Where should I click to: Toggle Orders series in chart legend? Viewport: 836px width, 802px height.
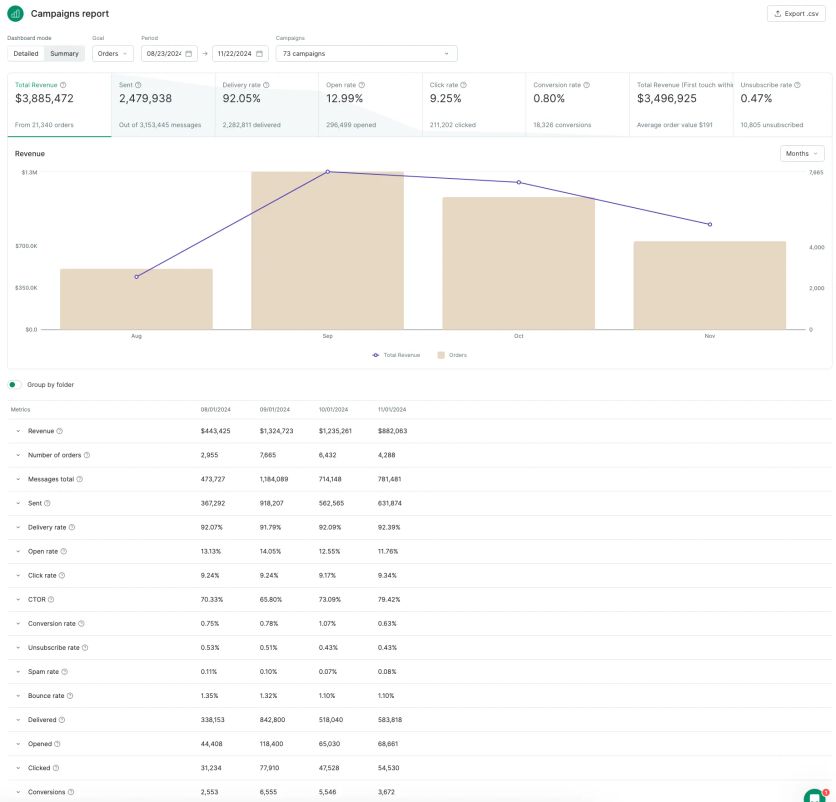[452, 355]
